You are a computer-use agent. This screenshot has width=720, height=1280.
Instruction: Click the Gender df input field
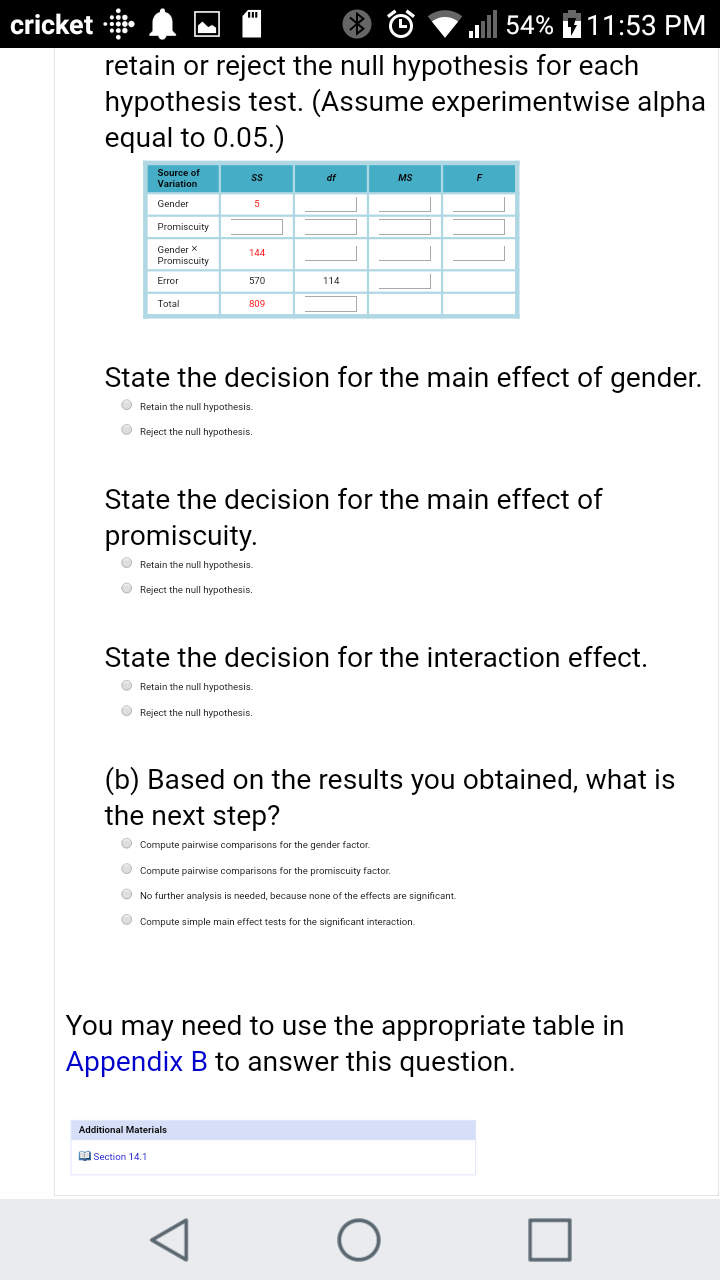(331, 204)
